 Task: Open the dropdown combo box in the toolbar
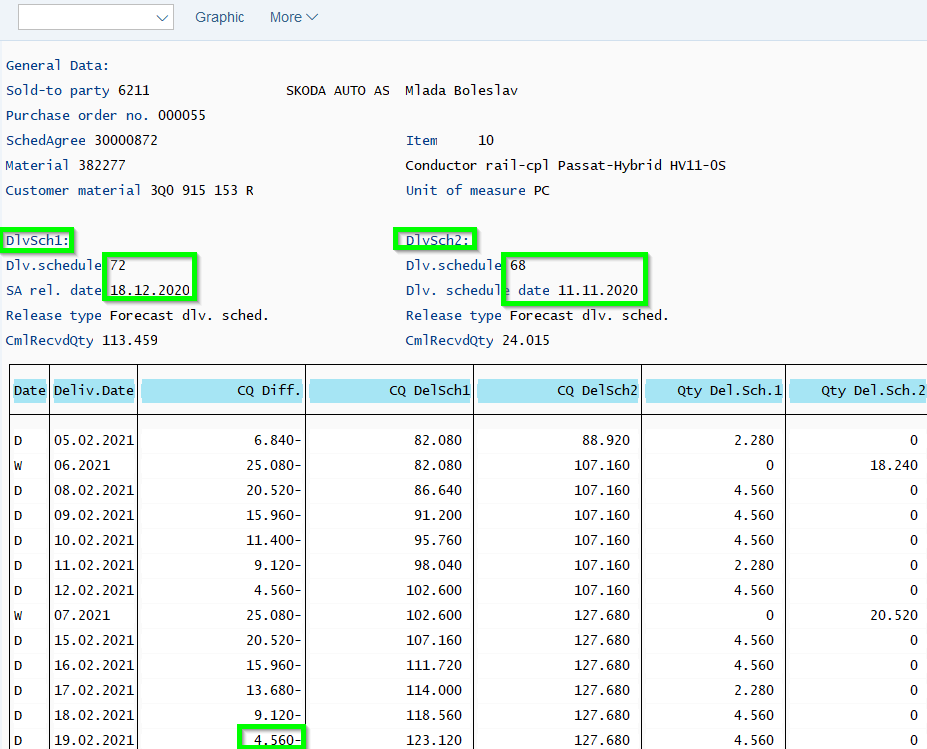click(95, 17)
